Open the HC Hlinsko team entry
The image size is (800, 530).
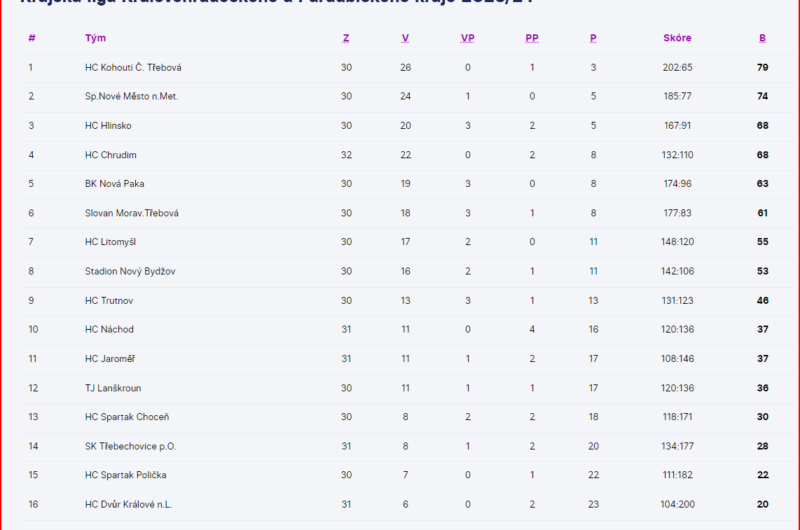[108, 126]
